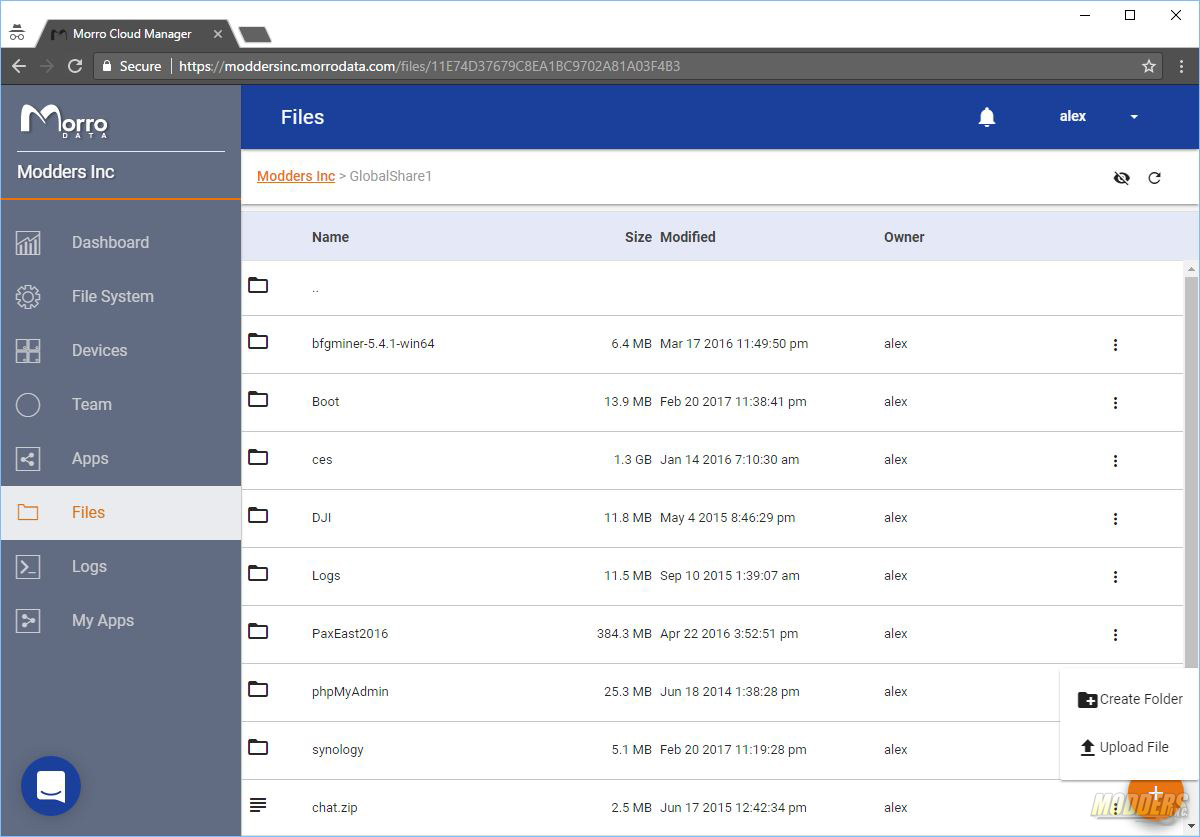Click the Team circle icon
Image resolution: width=1200 pixels, height=837 pixels.
(28, 404)
